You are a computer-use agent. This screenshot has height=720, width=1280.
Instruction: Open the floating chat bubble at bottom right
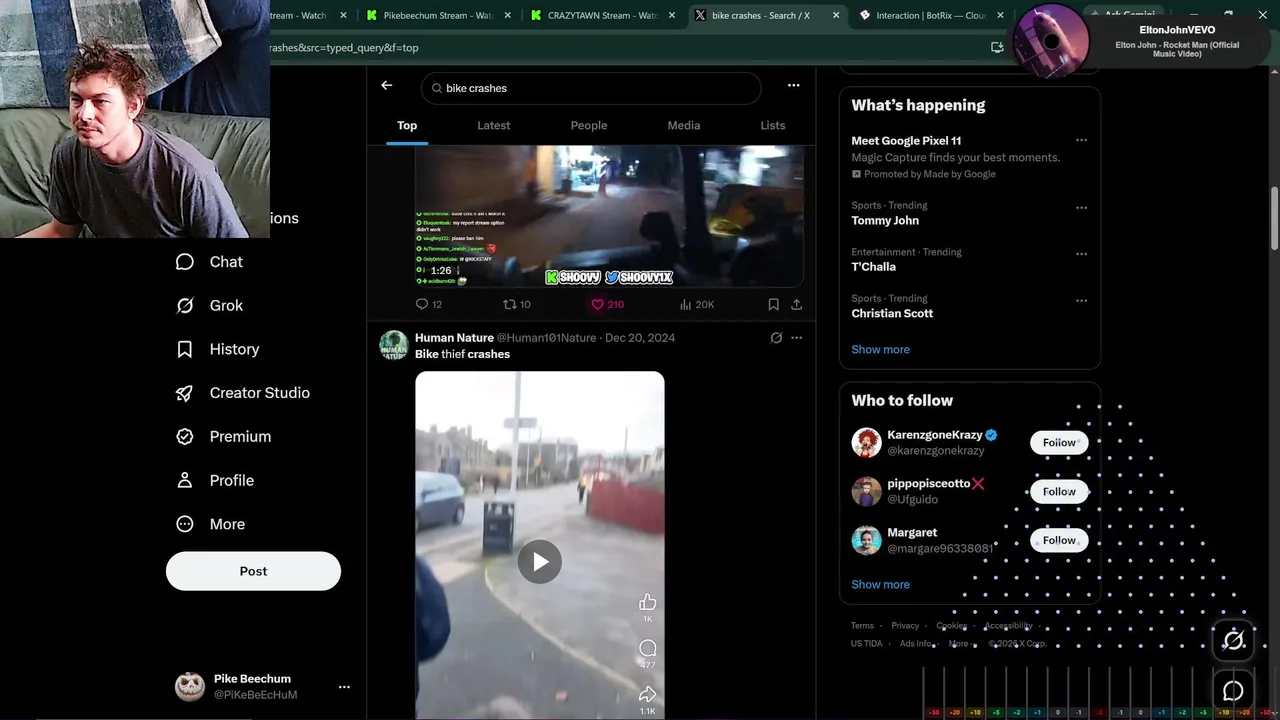[x=1233, y=691]
